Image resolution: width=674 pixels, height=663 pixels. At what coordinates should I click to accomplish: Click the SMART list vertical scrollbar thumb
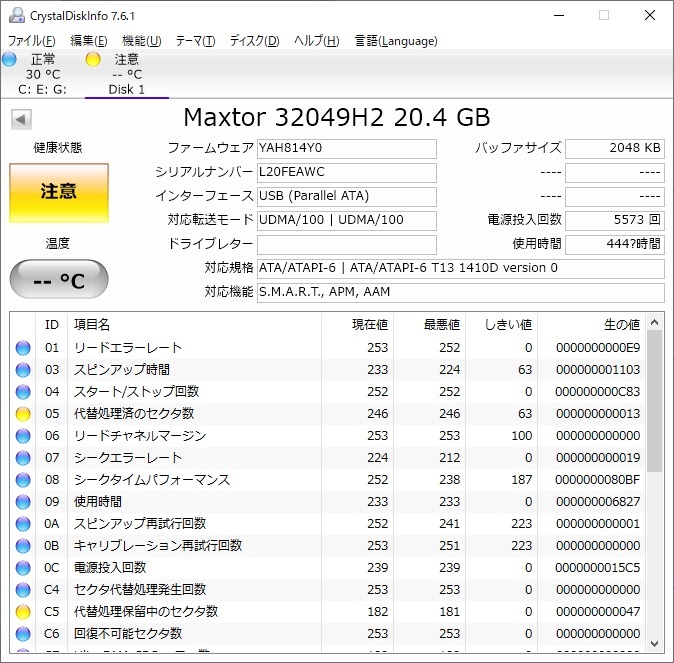pos(654,401)
